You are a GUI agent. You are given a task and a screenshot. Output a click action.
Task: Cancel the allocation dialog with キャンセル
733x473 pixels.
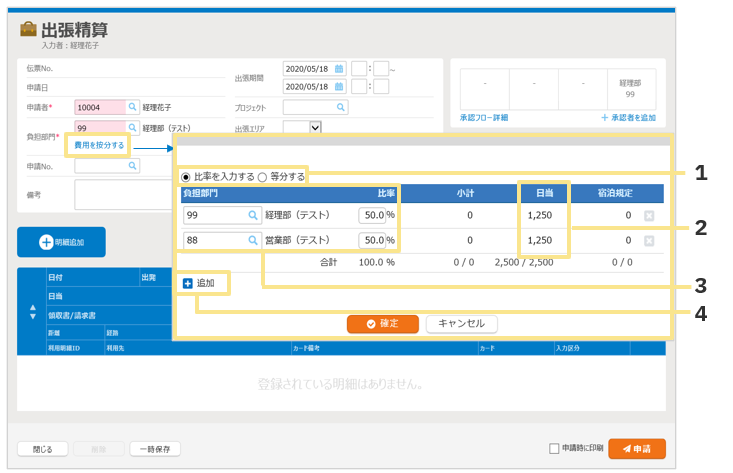tap(461, 324)
